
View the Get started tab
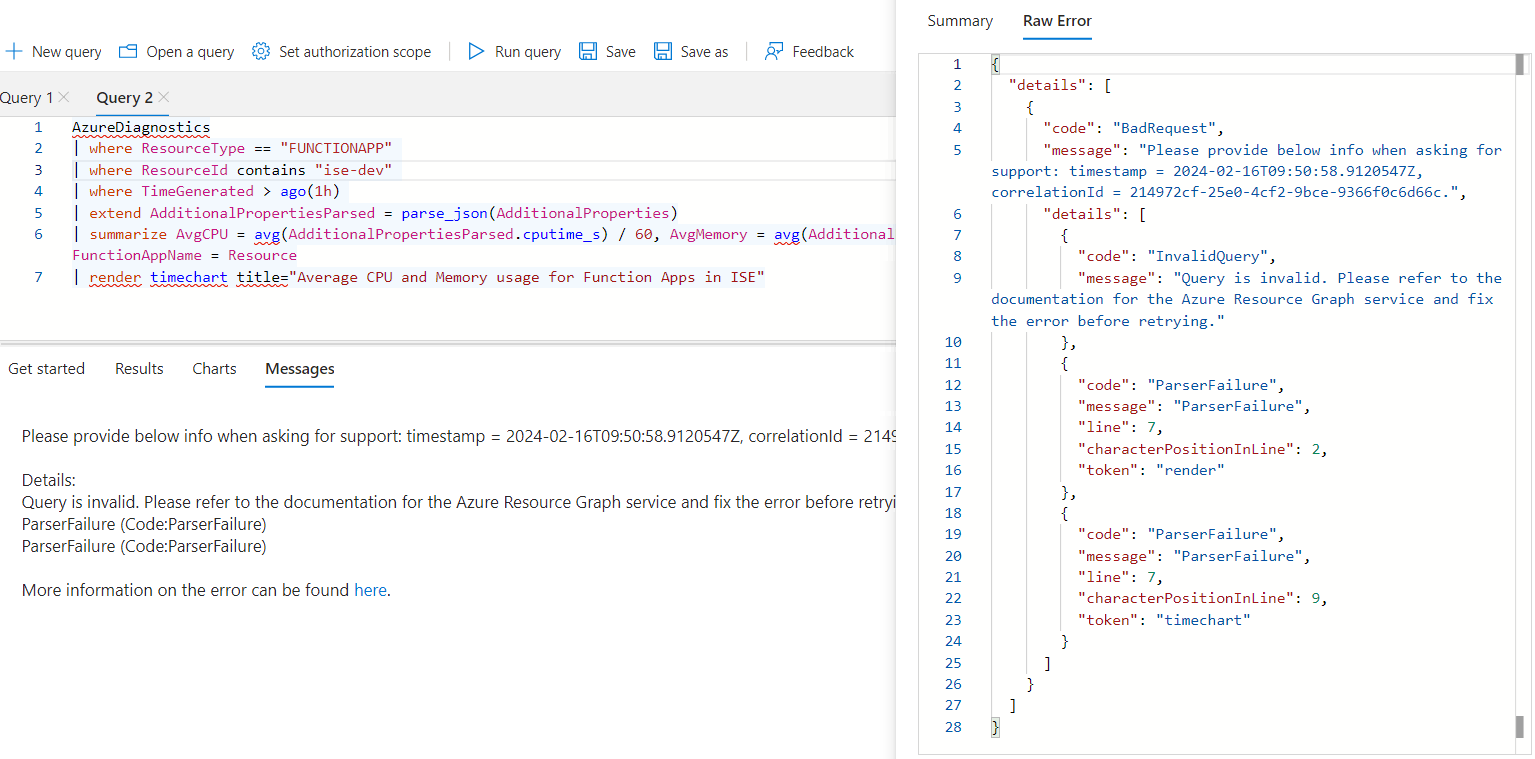46,368
